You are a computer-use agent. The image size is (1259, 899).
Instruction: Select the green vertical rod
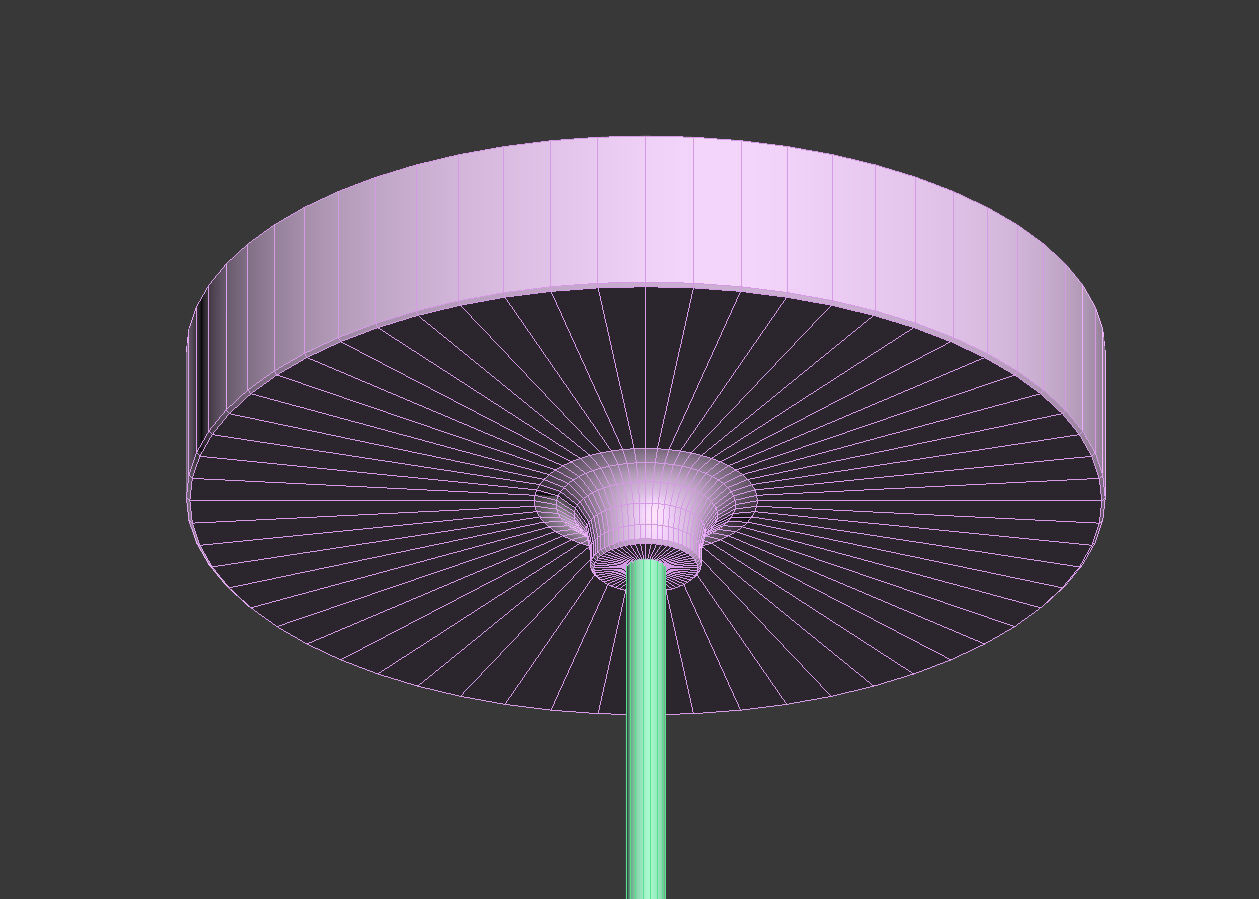pyautogui.click(x=646, y=730)
